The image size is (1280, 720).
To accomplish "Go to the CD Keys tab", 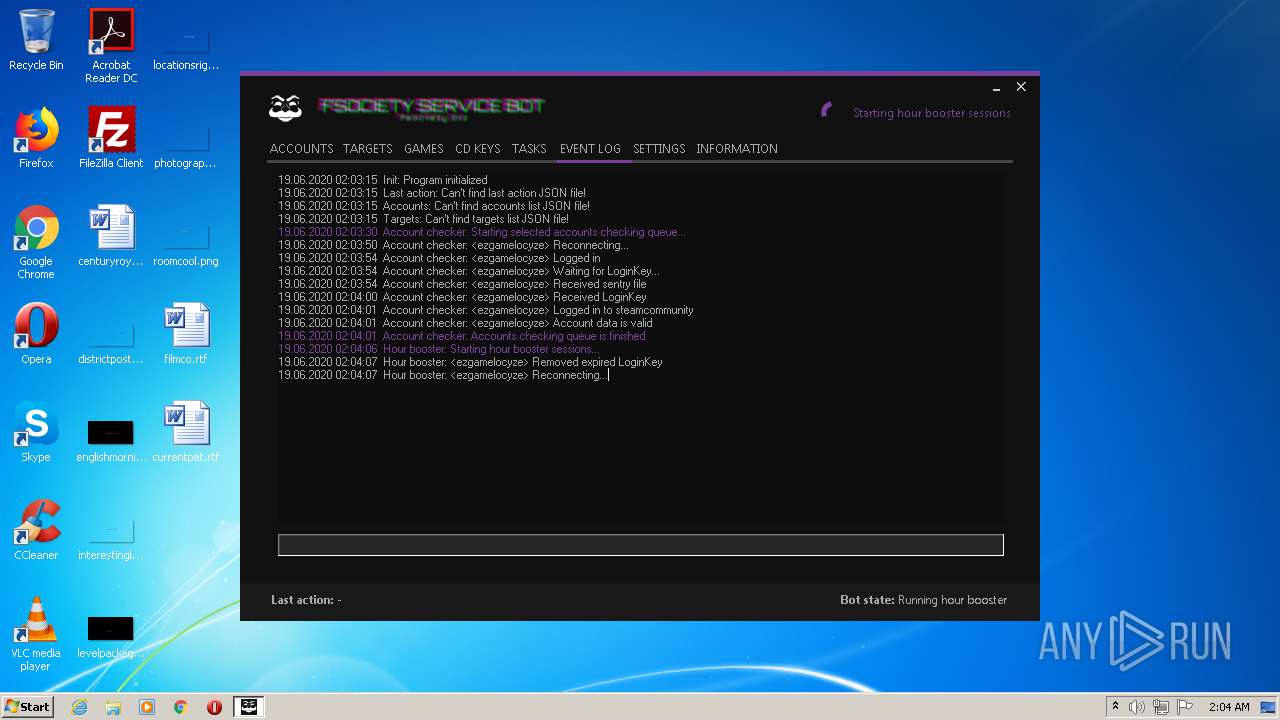I will pos(477,149).
